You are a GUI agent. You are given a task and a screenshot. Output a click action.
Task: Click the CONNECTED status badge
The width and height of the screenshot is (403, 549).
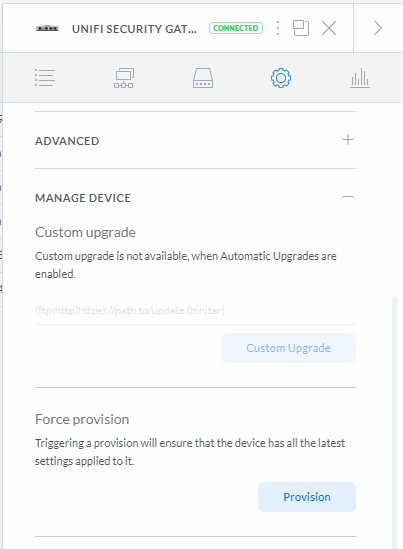point(236,28)
